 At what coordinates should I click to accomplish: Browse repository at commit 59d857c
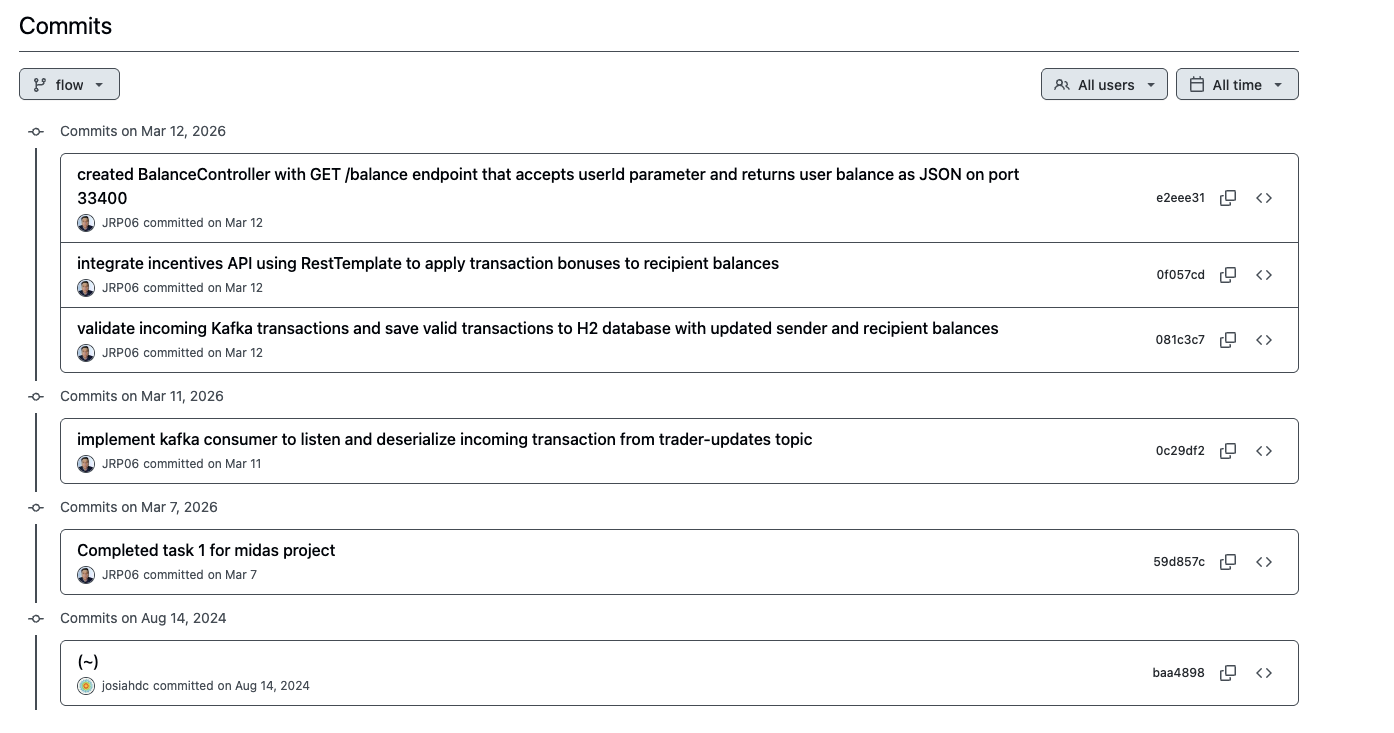click(x=1264, y=562)
